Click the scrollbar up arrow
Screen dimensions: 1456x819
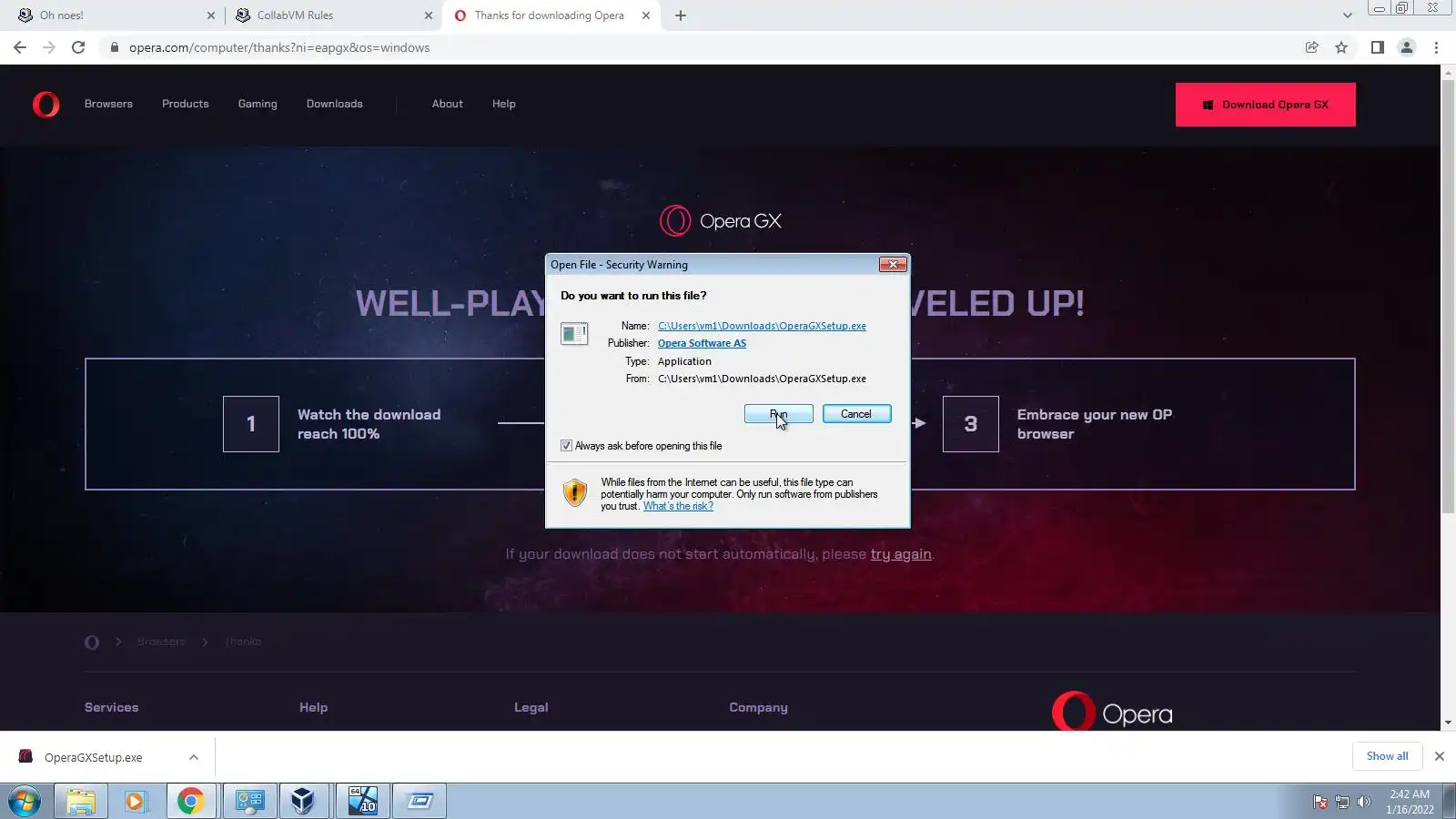1448,72
